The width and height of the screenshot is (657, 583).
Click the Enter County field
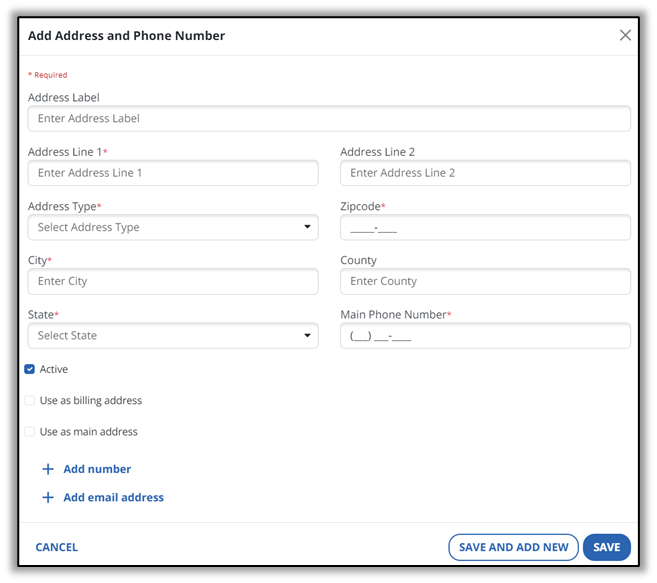pos(485,281)
